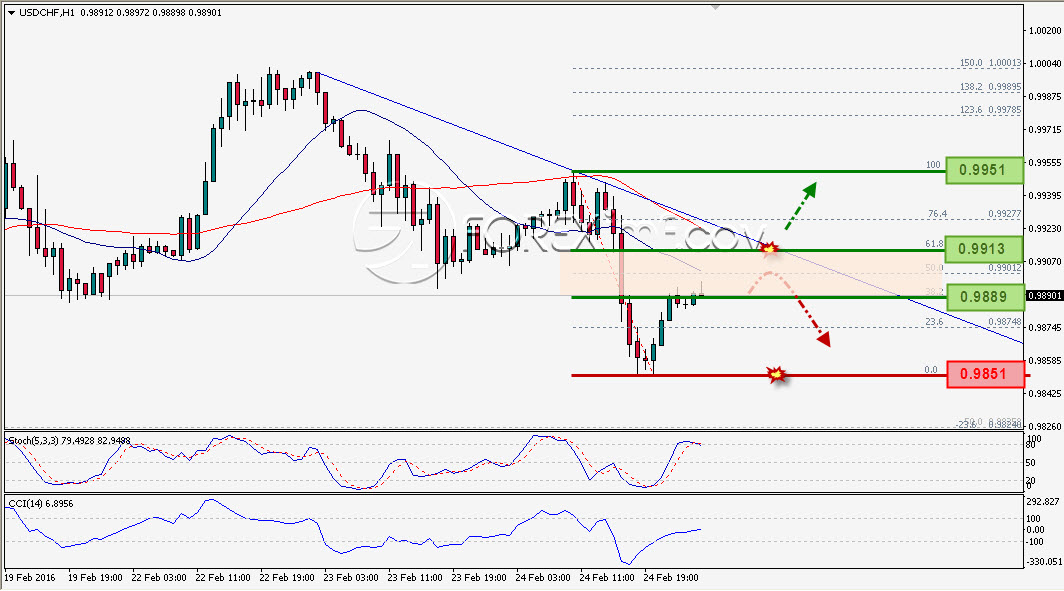The height and width of the screenshot is (591, 1064).
Task: Click price axis value 0.99715
Action: tap(1044, 129)
